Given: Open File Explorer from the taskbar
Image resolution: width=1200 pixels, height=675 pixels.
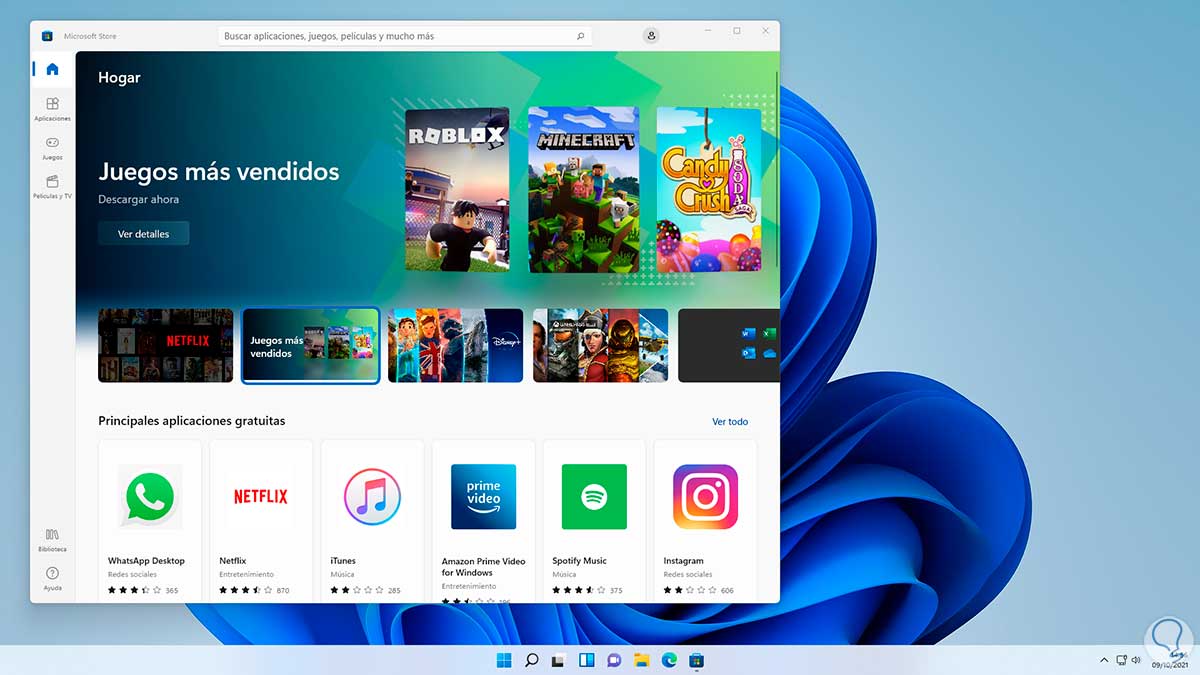Looking at the screenshot, I should [642, 660].
